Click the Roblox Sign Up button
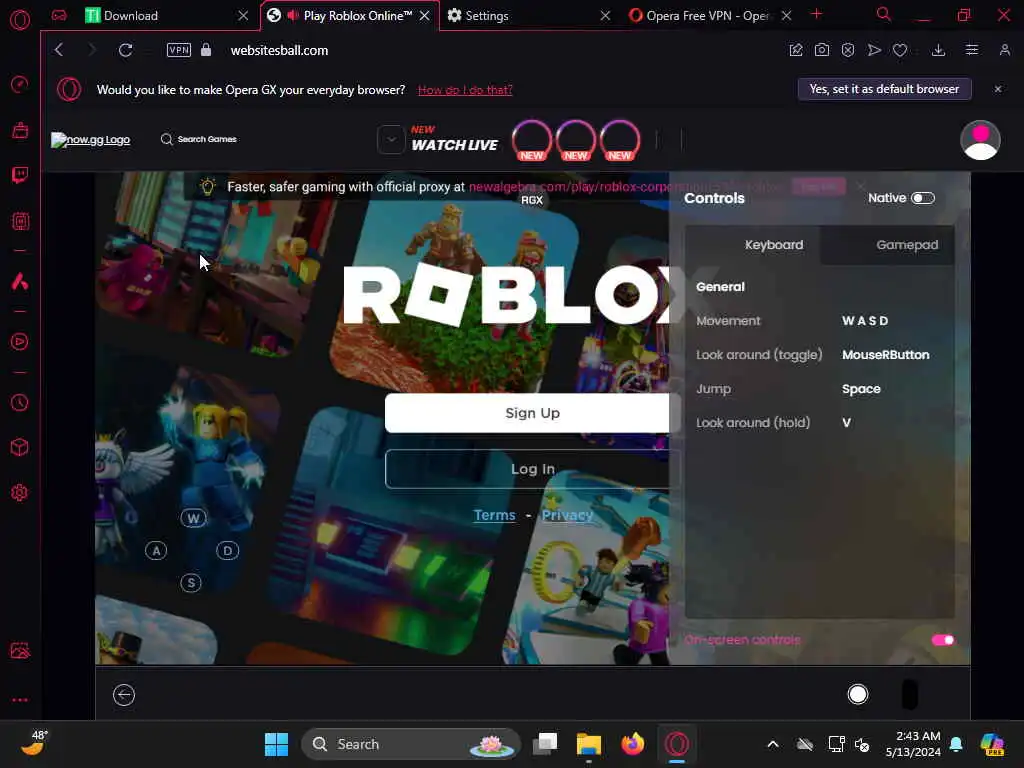The image size is (1024, 768). pyautogui.click(x=532, y=413)
